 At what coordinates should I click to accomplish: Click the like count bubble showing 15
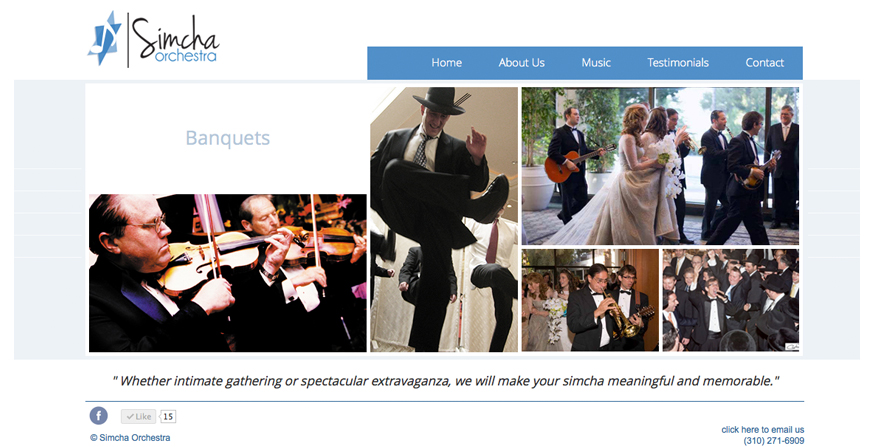click(x=168, y=416)
